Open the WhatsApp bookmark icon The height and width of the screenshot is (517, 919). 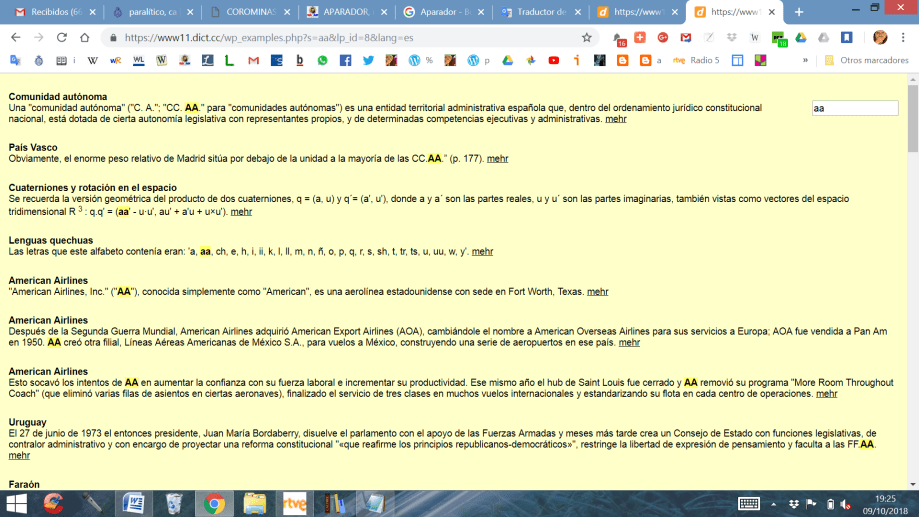tap(322, 60)
